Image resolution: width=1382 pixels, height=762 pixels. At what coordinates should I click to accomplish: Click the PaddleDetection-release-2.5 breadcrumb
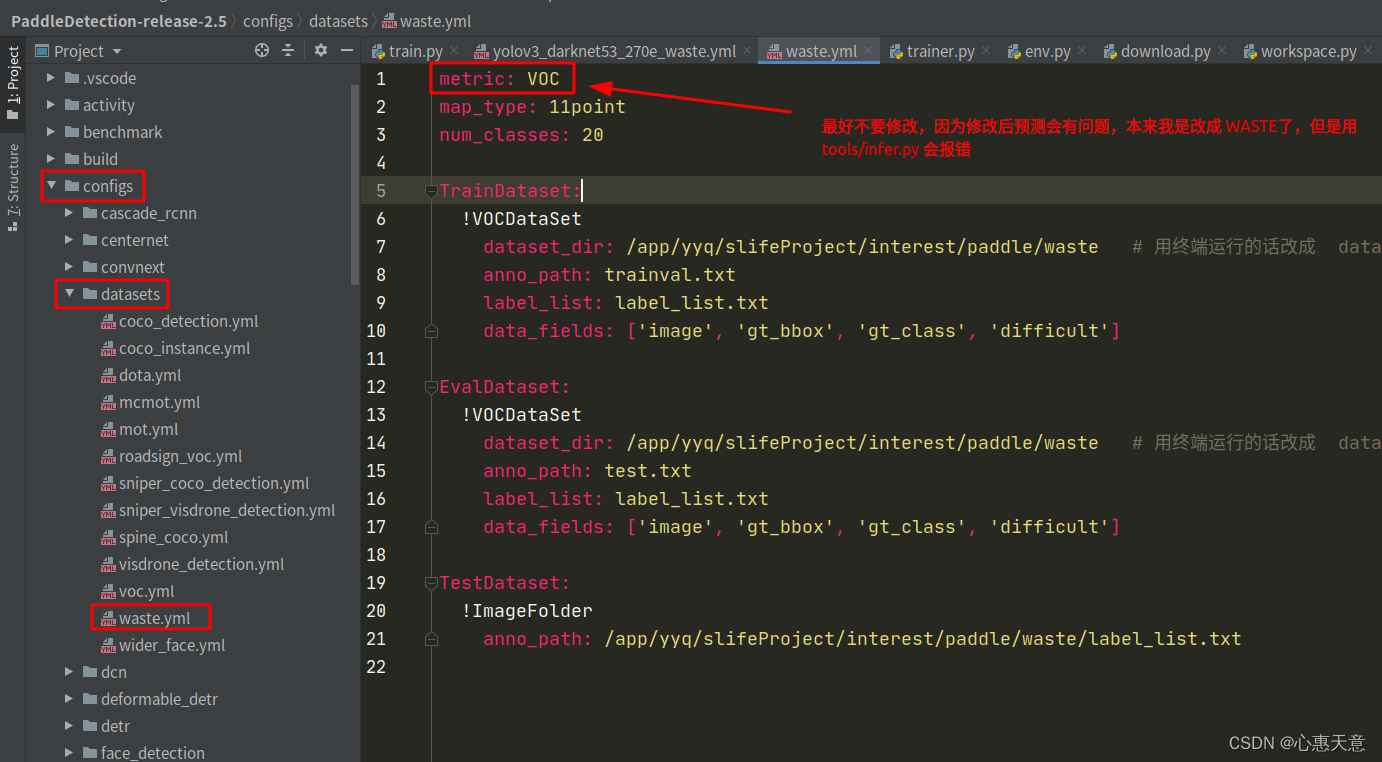coord(119,20)
